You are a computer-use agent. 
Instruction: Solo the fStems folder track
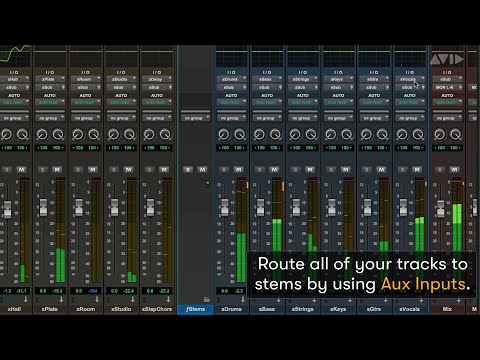point(188,170)
